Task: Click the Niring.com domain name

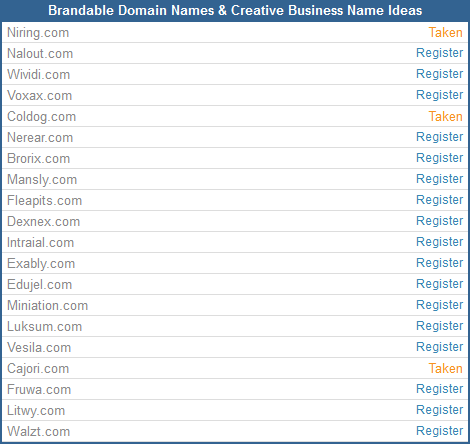Action: pos(38,33)
